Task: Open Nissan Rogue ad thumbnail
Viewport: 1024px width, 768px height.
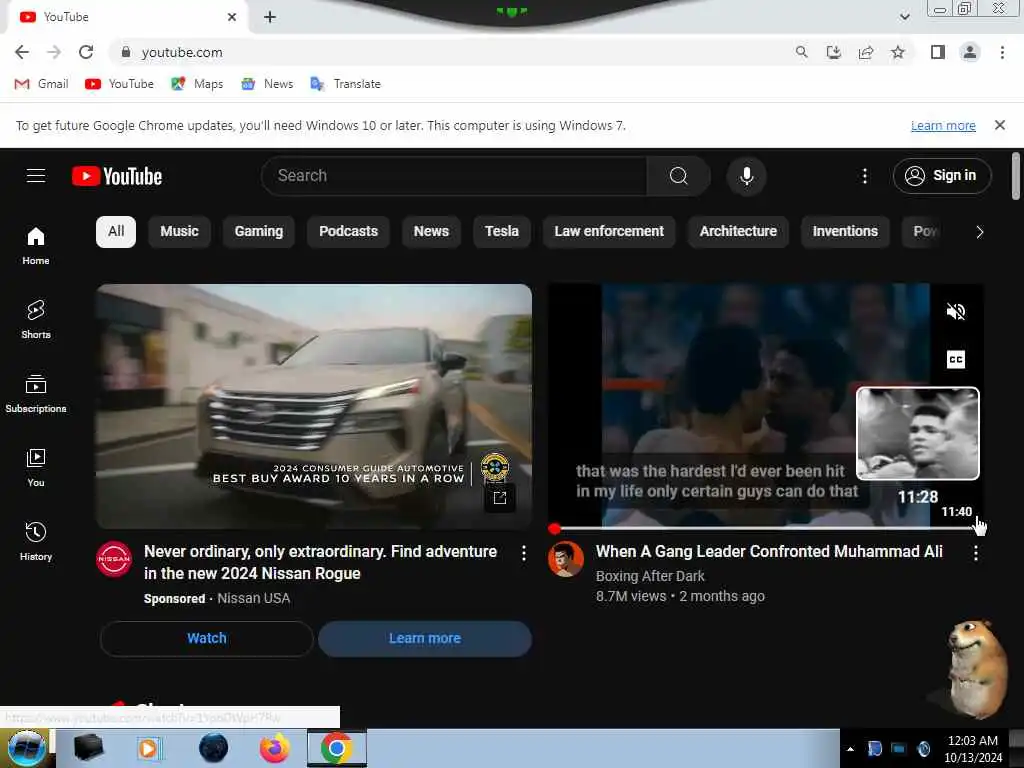Action: (313, 406)
